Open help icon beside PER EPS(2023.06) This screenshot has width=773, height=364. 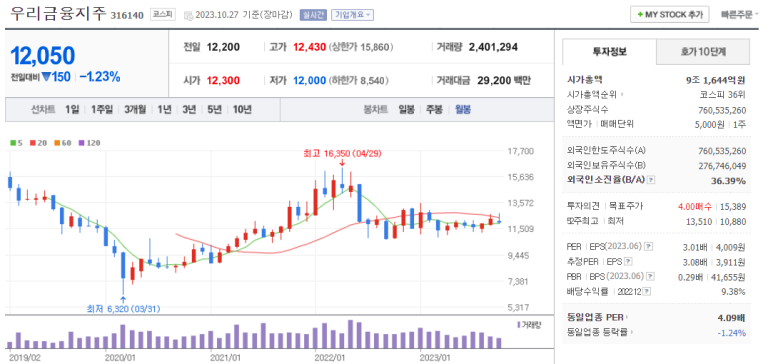tap(648, 246)
